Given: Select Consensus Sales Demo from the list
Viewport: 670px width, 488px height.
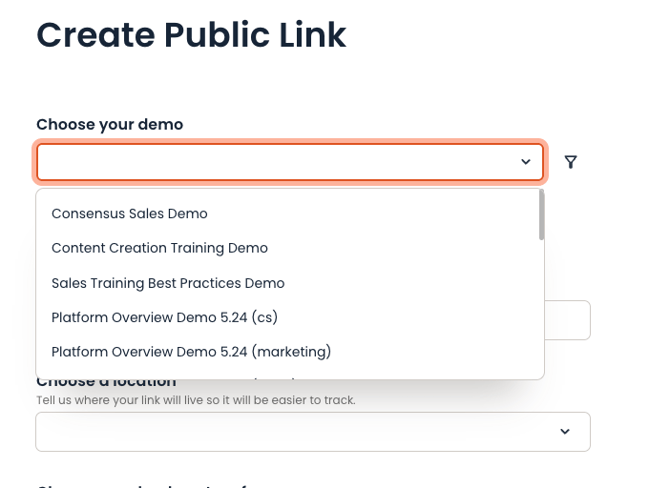Looking at the screenshot, I should pyautogui.click(x=130, y=213).
